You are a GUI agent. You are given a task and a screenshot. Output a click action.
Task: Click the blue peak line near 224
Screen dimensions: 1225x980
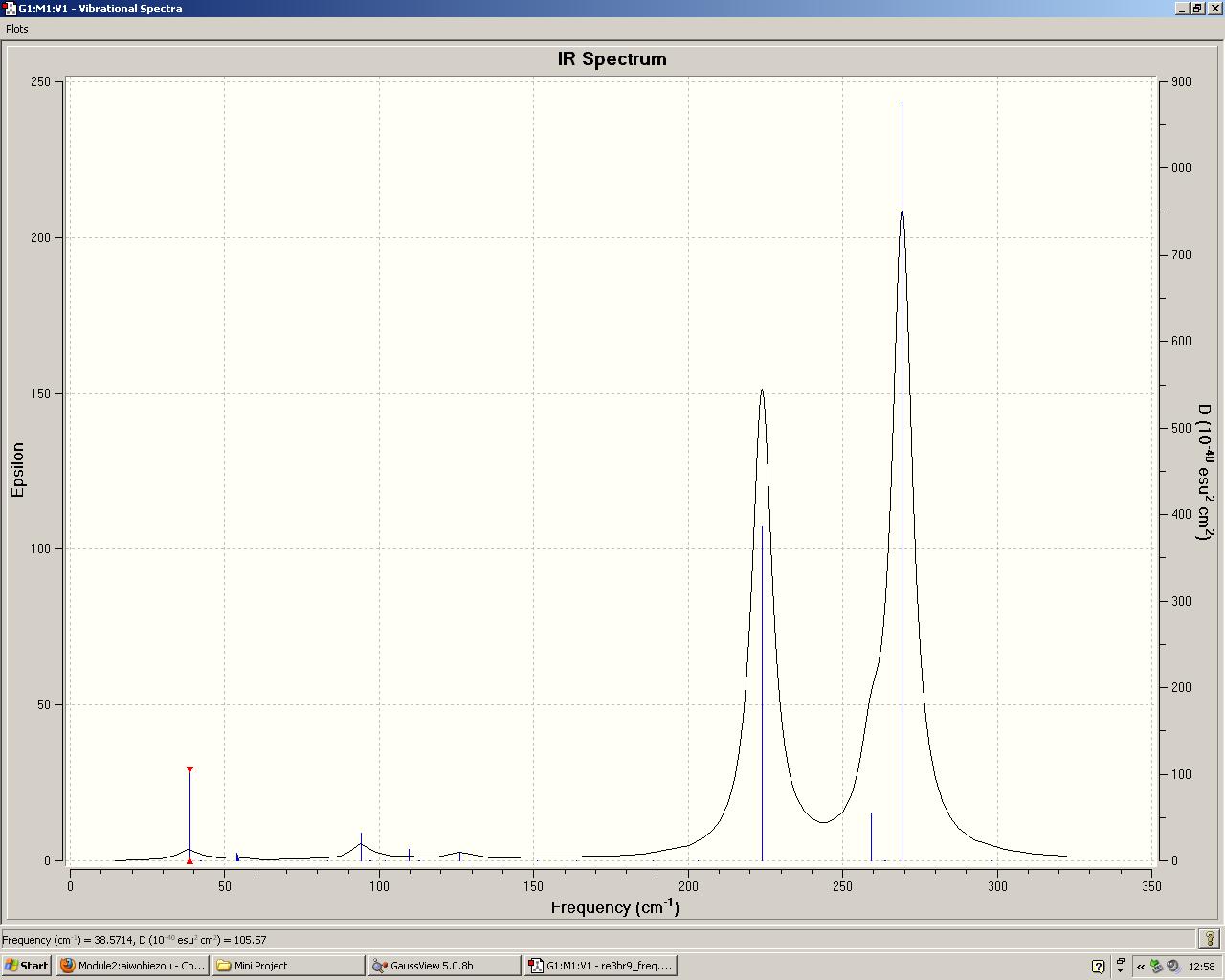(762, 693)
